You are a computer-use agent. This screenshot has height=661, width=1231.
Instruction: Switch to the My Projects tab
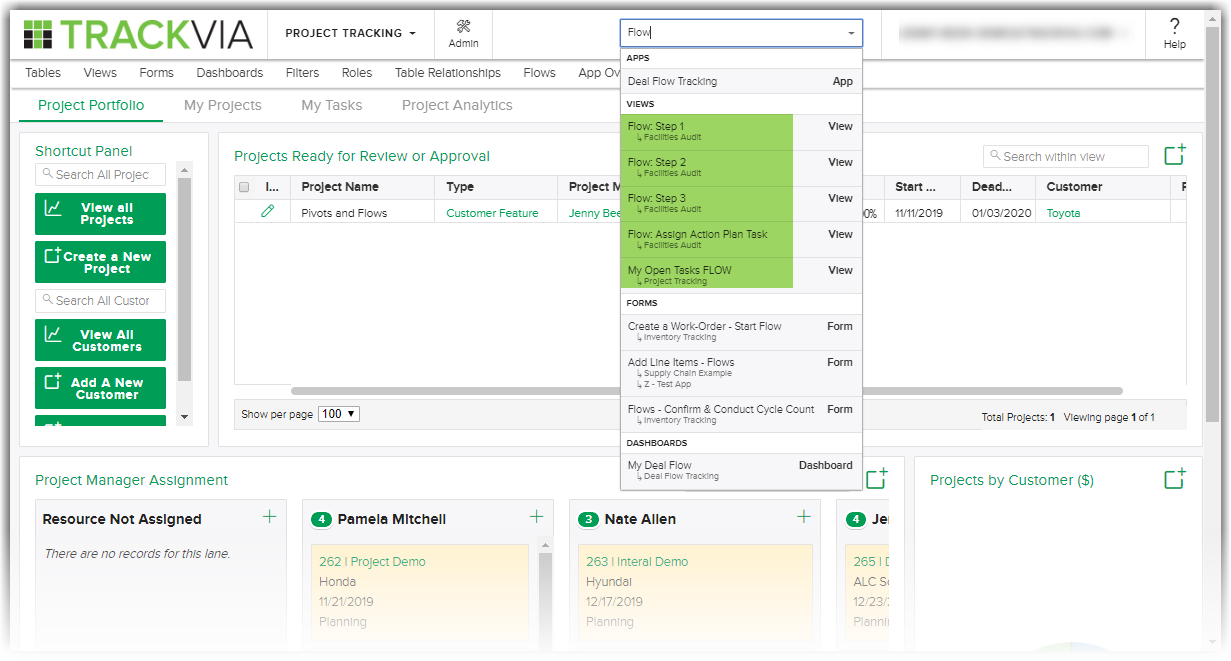coord(223,105)
